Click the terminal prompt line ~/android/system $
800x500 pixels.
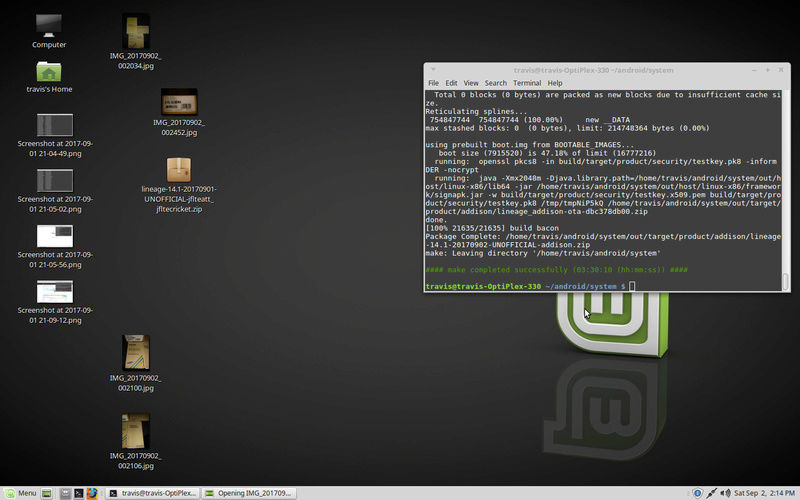tap(530, 286)
